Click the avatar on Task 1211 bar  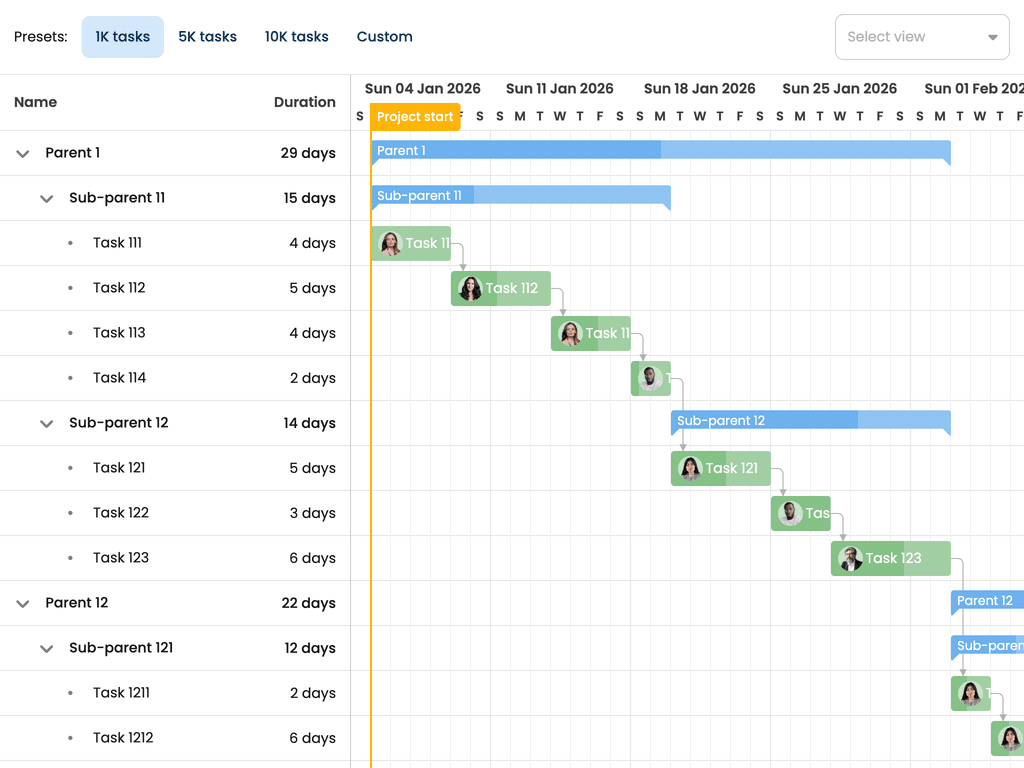click(970, 693)
